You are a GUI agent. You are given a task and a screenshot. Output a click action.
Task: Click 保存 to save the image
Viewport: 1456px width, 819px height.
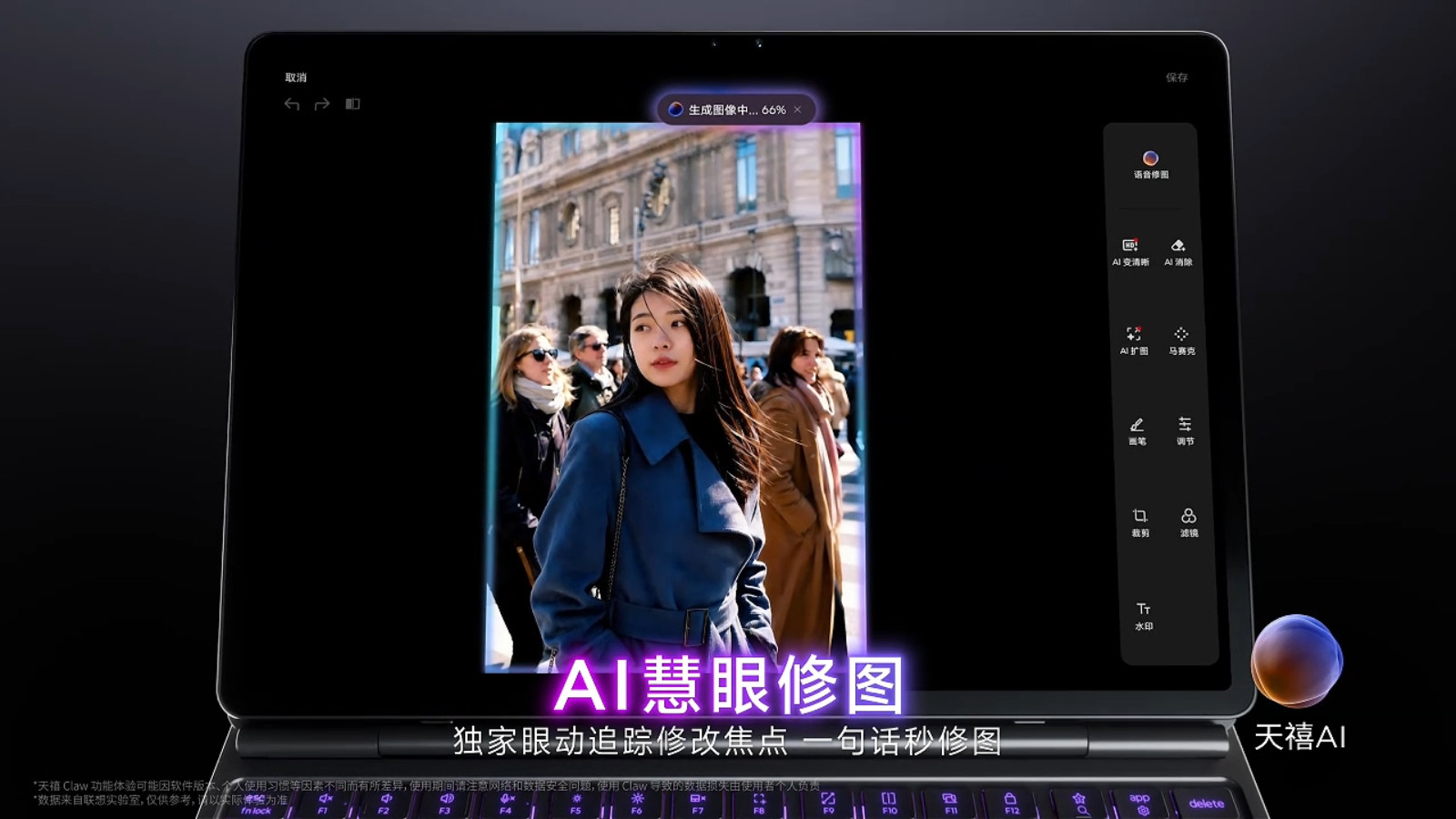coord(1177,77)
